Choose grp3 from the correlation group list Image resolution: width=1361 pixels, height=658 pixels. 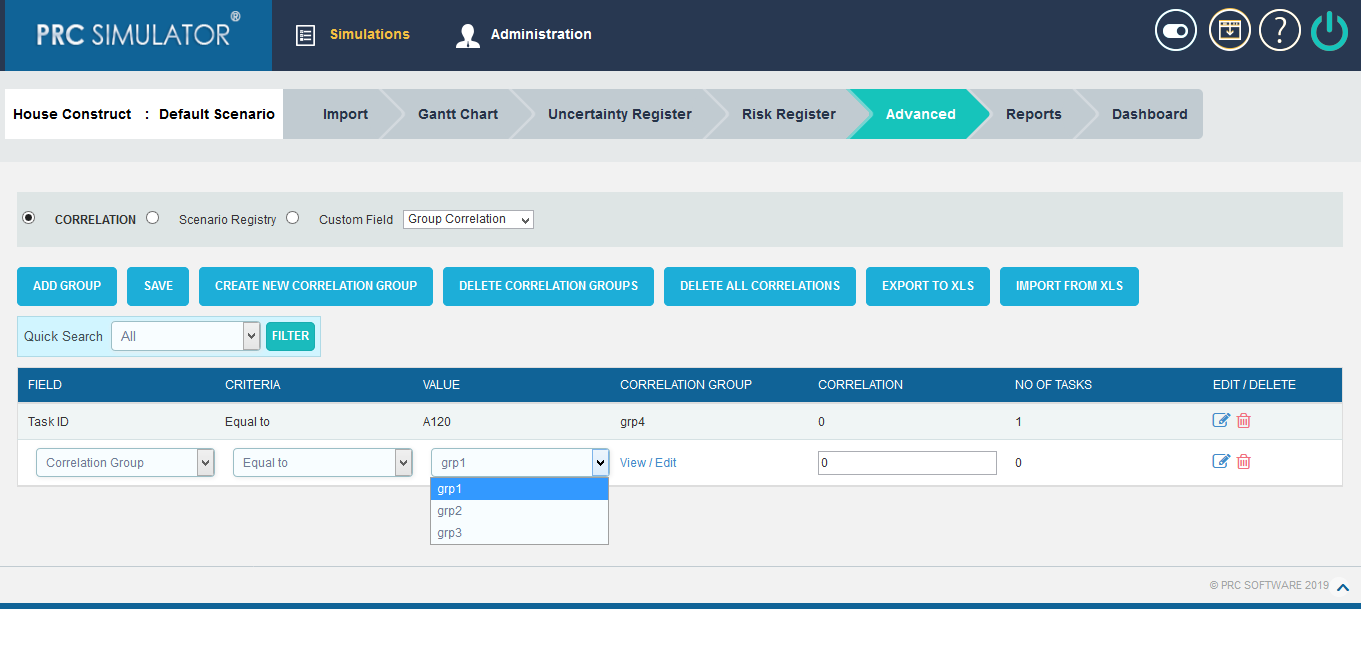450,532
